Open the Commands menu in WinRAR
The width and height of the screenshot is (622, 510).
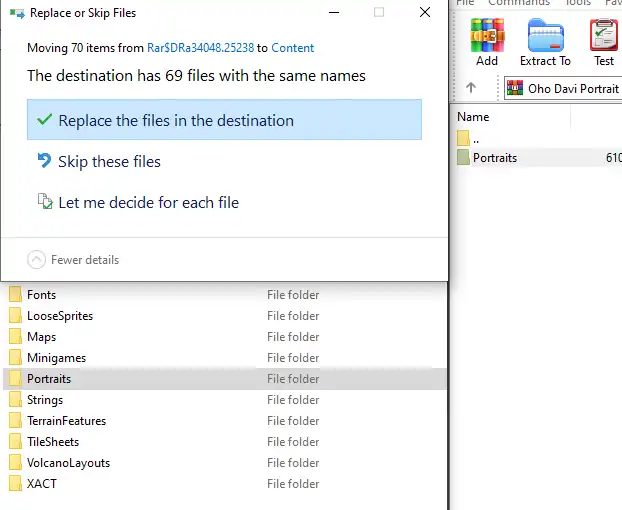point(520,3)
